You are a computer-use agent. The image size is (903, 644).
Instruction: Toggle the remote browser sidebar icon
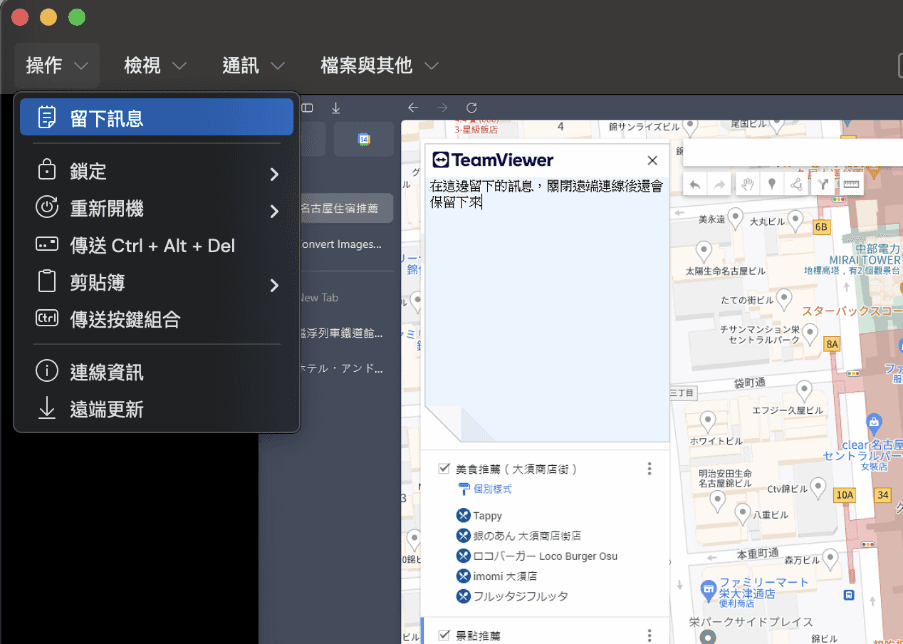[308, 108]
